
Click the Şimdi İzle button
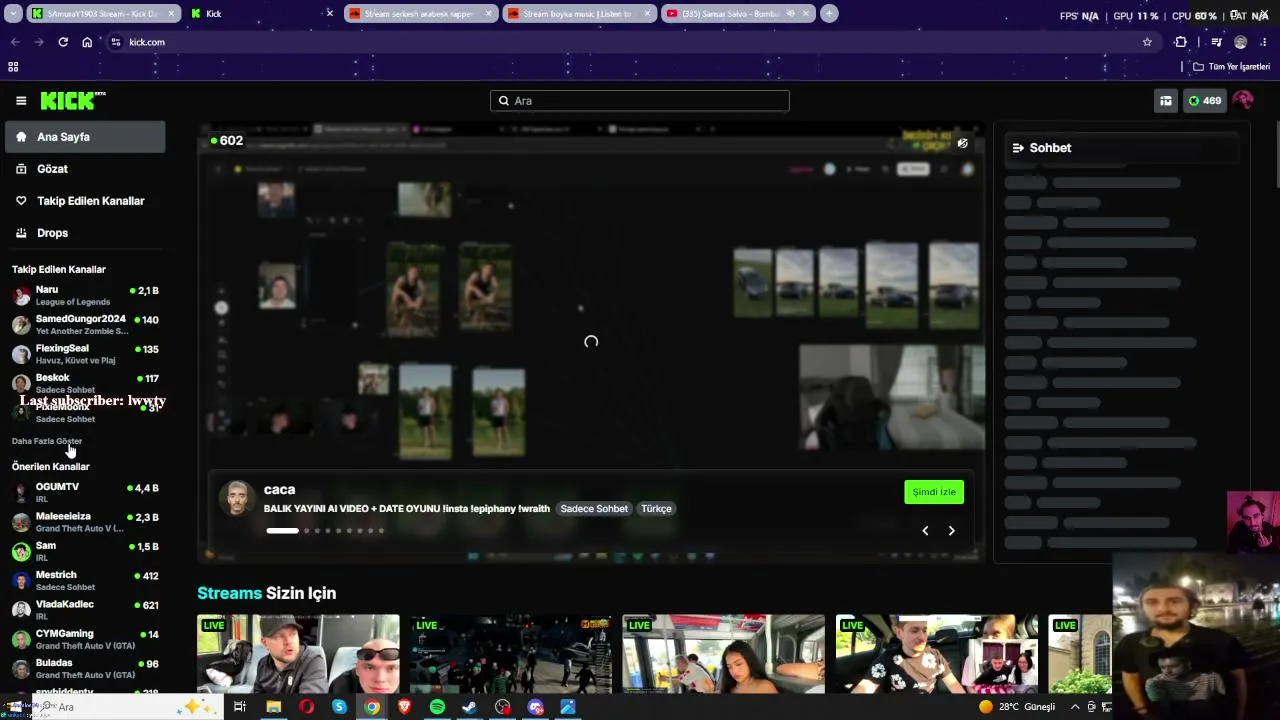coord(934,492)
